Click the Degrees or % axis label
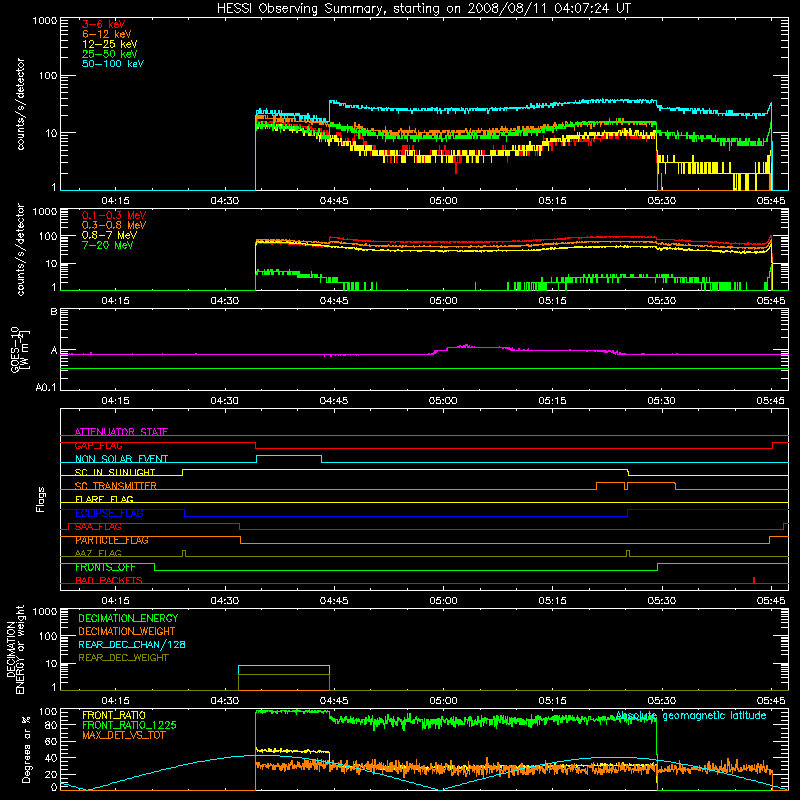Viewport: 800px width, 800px height. coord(26,749)
